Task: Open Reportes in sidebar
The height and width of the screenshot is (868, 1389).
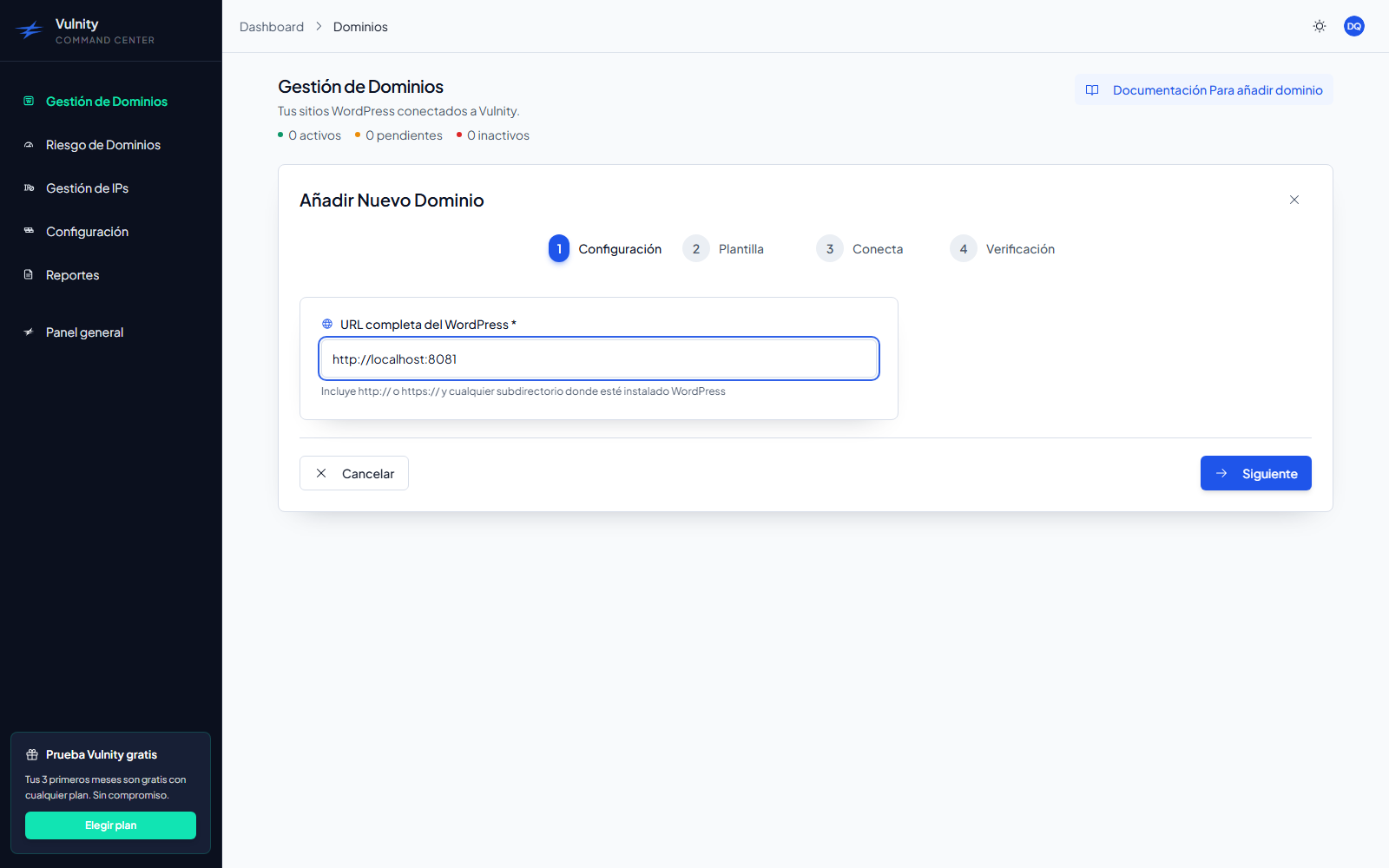Action: click(72, 275)
